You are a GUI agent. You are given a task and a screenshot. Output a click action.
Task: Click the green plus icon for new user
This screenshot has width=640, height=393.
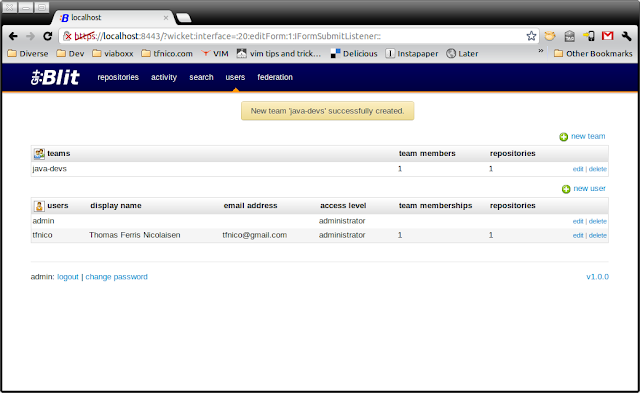pos(566,189)
